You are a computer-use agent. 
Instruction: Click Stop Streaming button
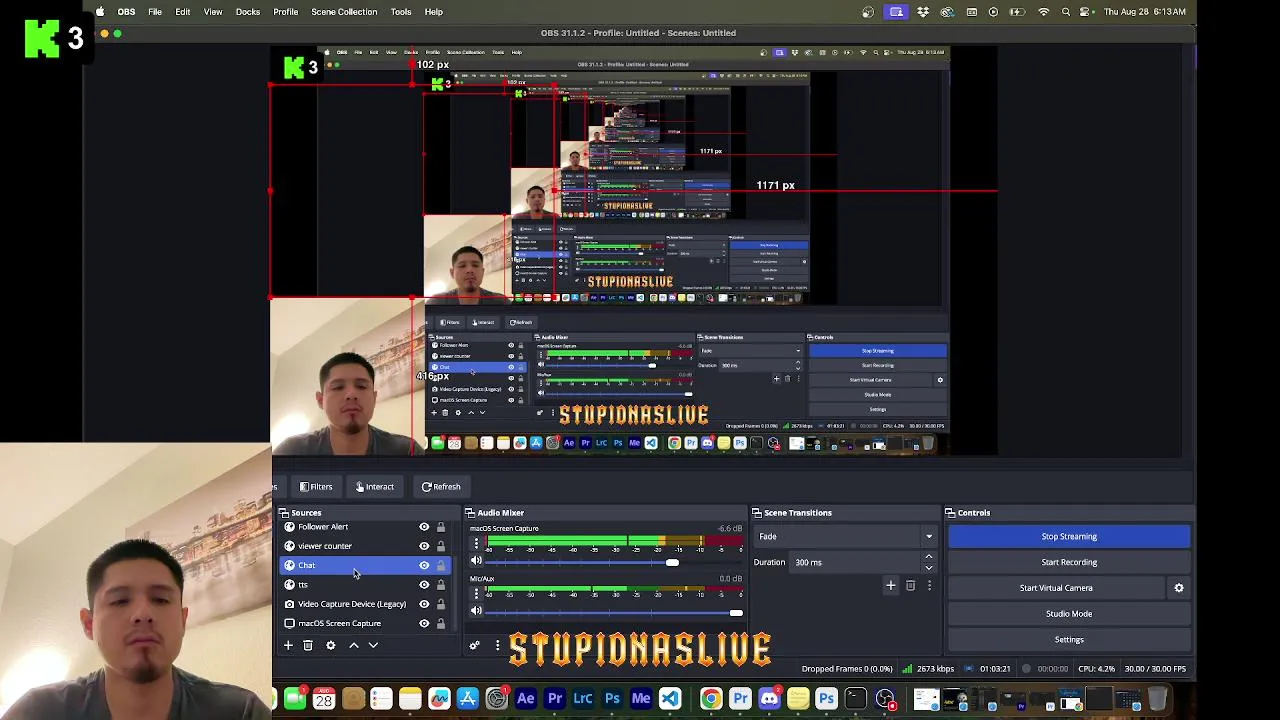1069,537
